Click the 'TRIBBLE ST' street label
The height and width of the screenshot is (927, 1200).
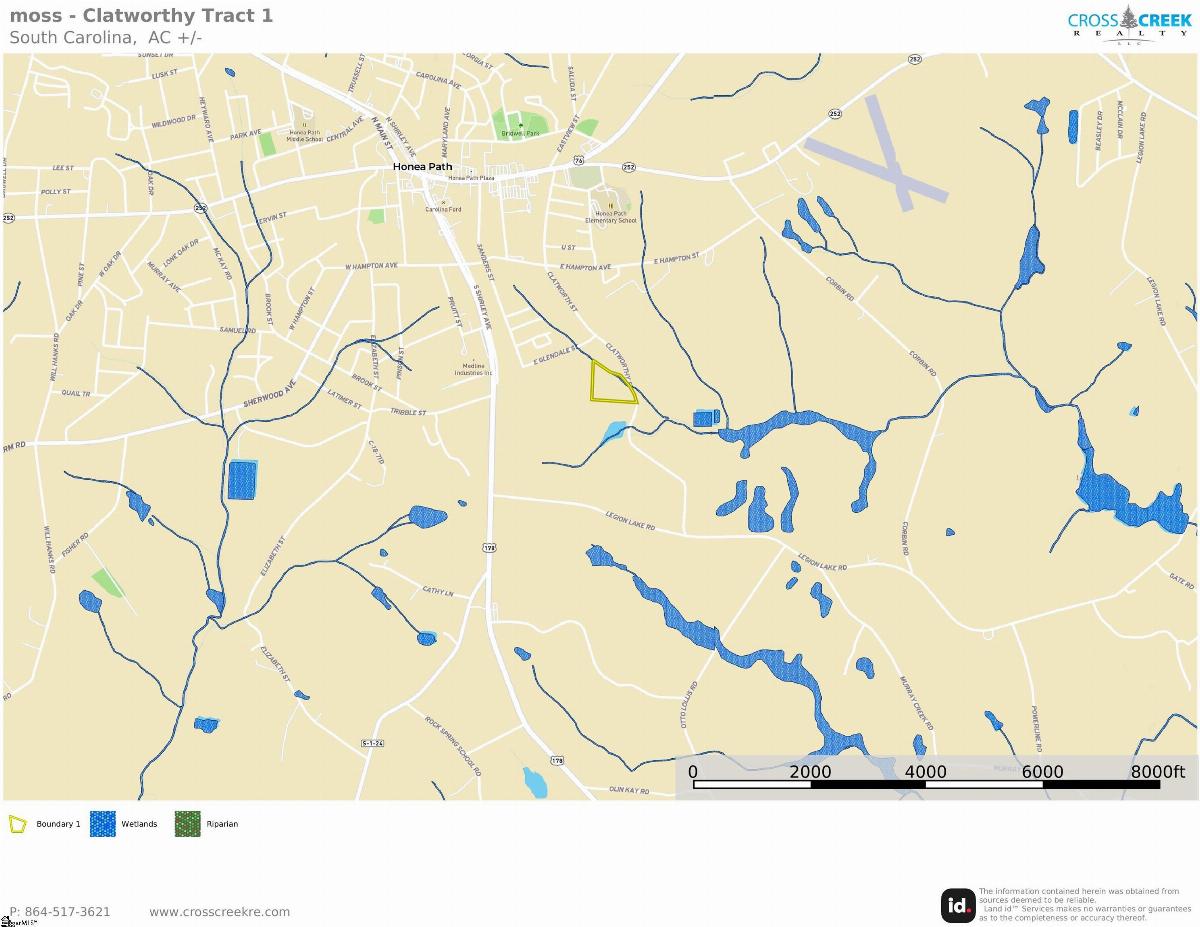(x=408, y=412)
